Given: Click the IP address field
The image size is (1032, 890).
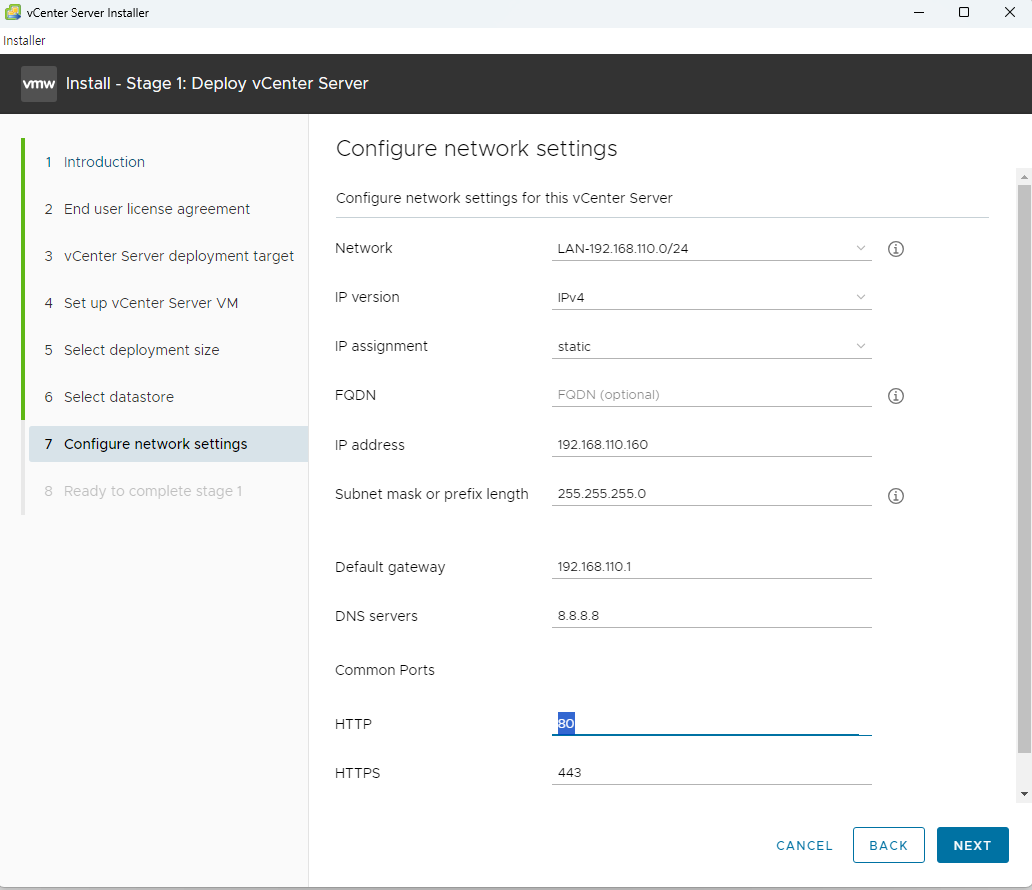Looking at the screenshot, I should pos(711,444).
